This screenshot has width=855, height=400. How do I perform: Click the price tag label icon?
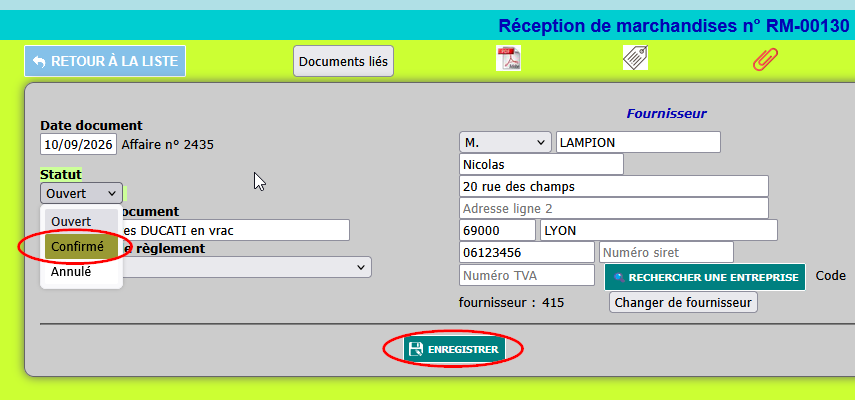(635, 58)
